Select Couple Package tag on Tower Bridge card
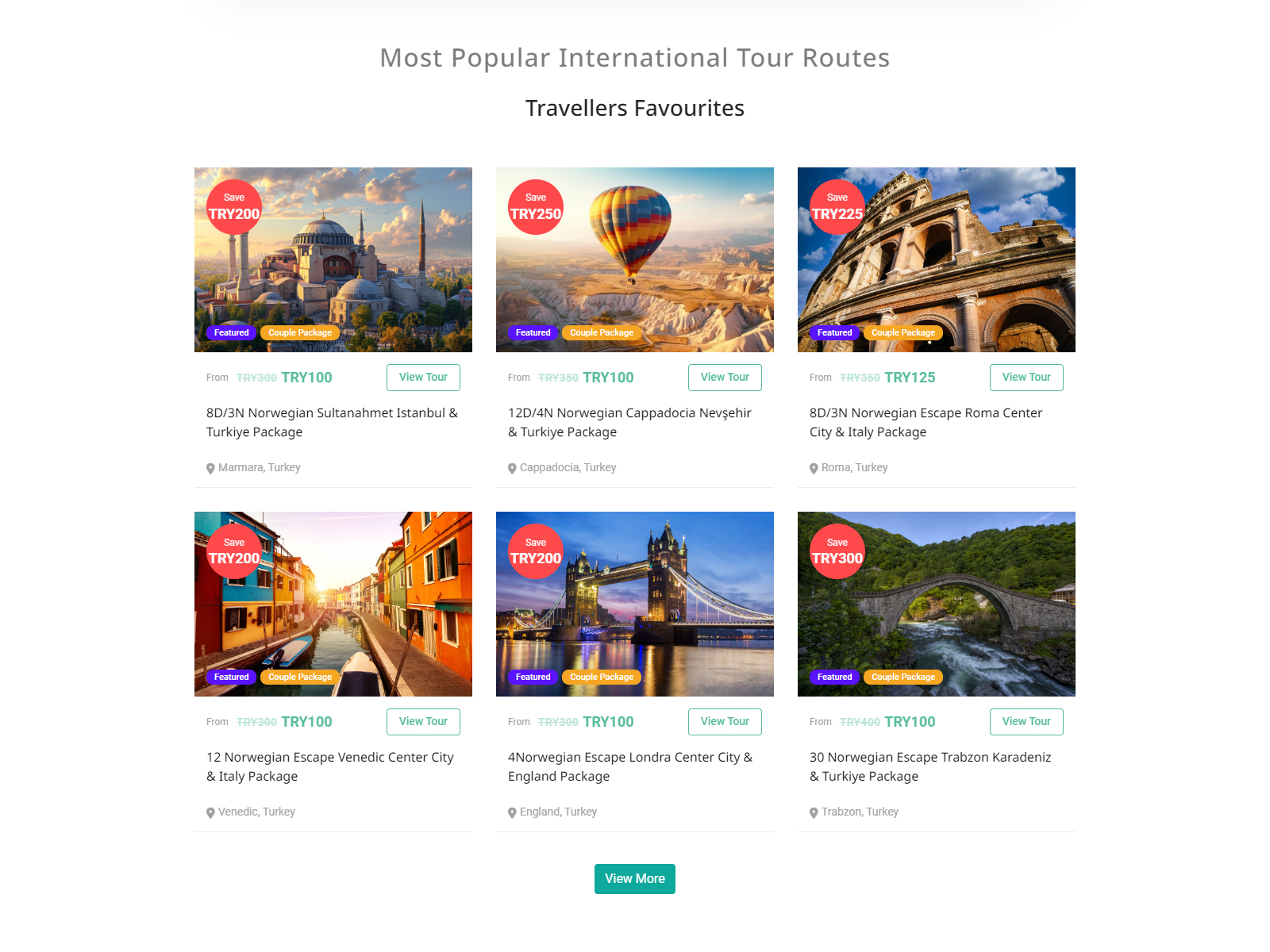Viewport: 1270px width, 952px height. (x=602, y=677)
